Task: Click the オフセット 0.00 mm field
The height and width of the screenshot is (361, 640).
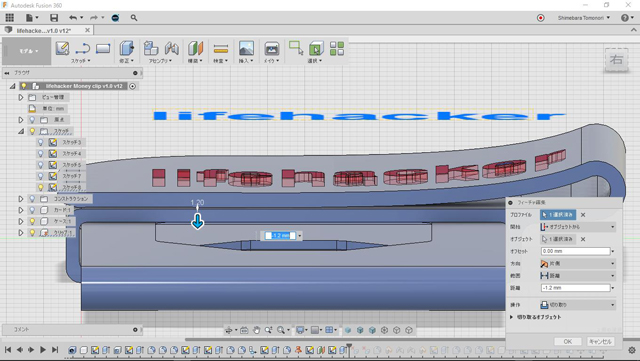Action: pyautogui.click(x=576, y=251)
